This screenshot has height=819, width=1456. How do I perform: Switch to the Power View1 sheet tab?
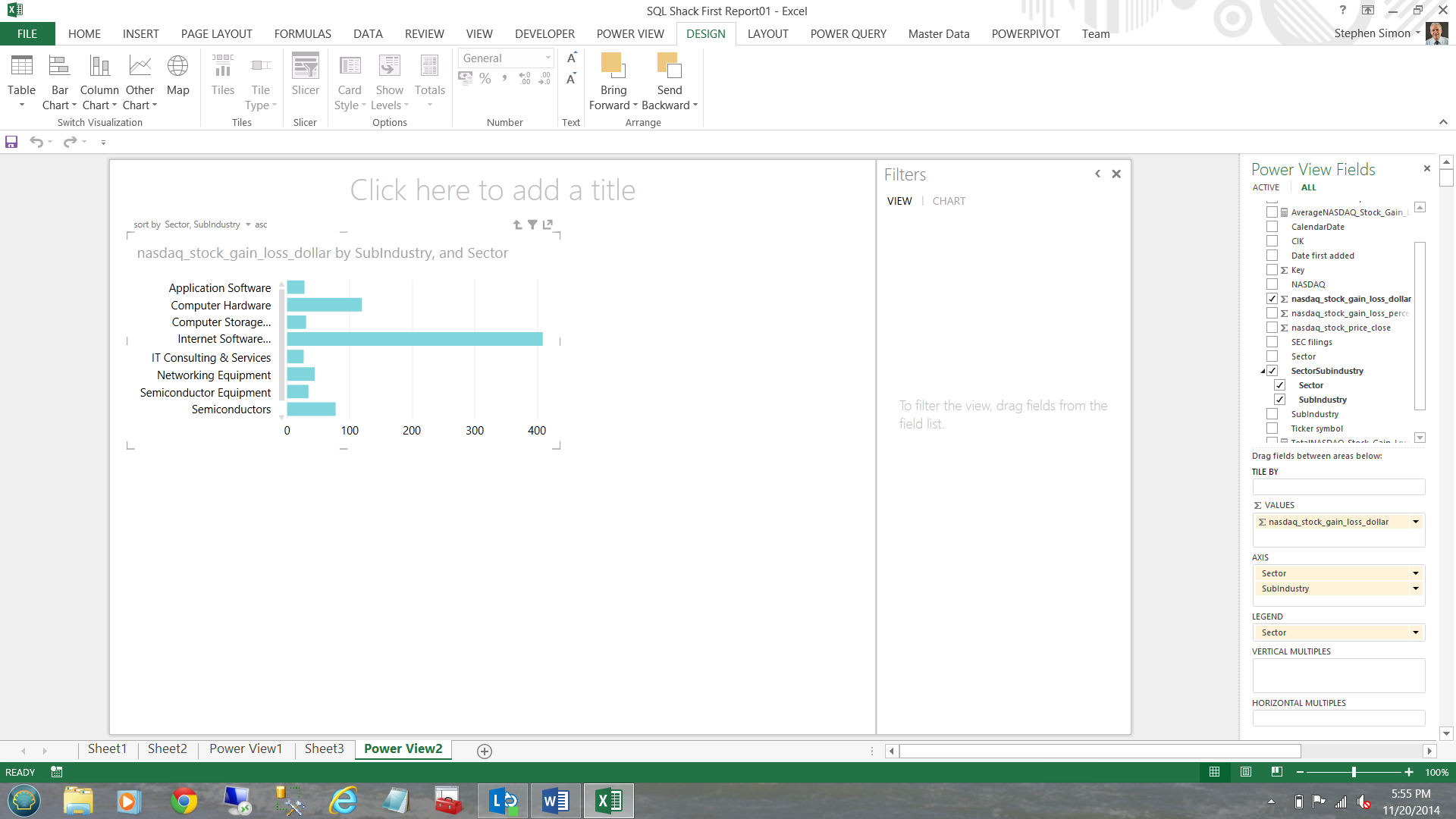(246, 748)
